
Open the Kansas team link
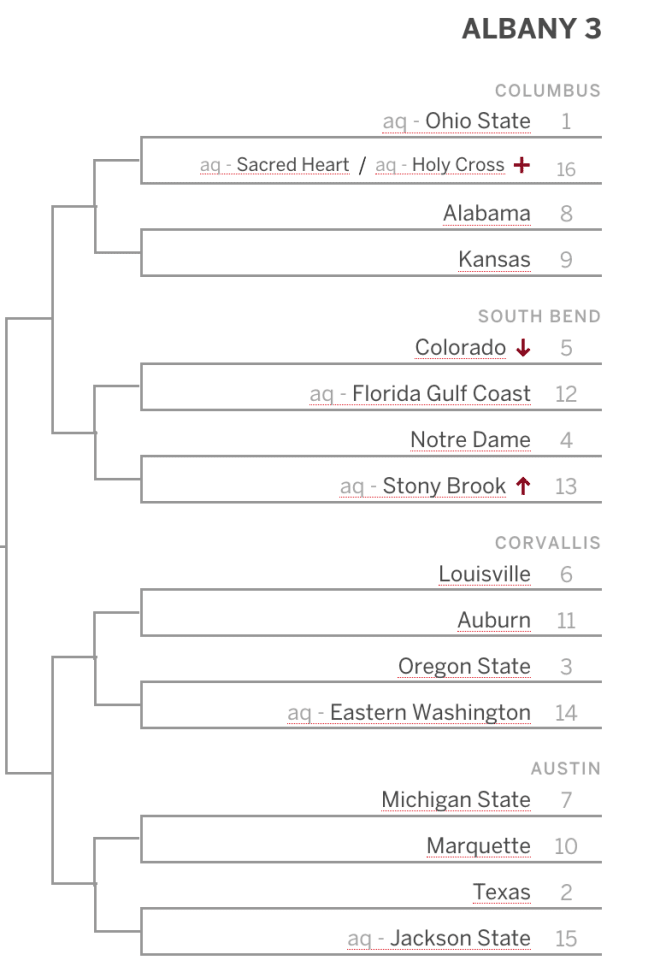[494, 259]
